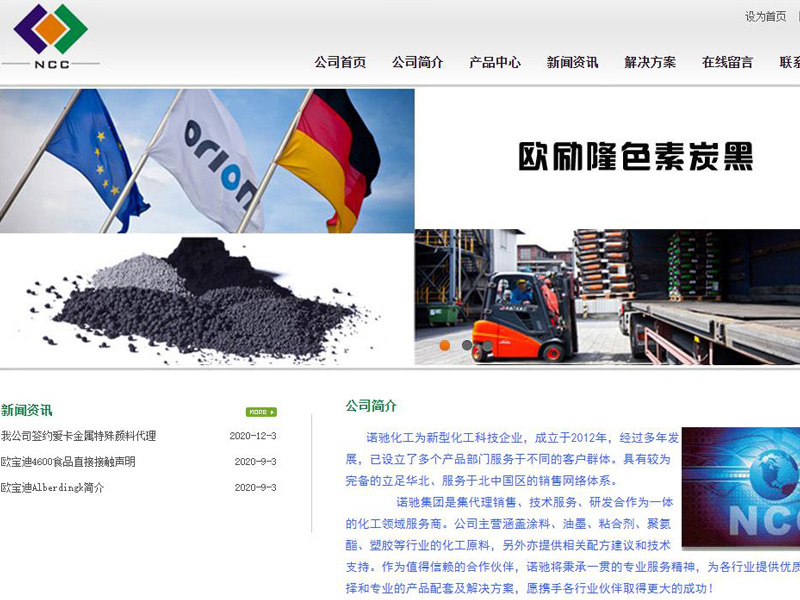Click the NCC company logo

50,38
